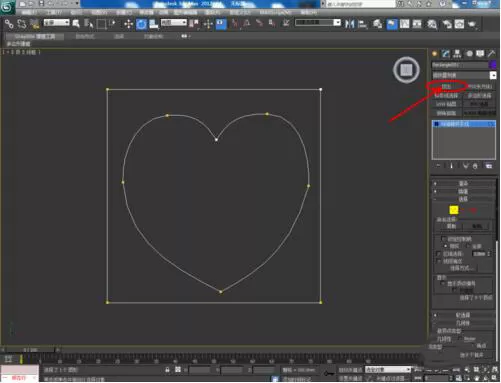The width and height of the screenshot is (501, 383).
Task: Open the Utilities hammer panel icon
Action: click(x=491, y=54)
